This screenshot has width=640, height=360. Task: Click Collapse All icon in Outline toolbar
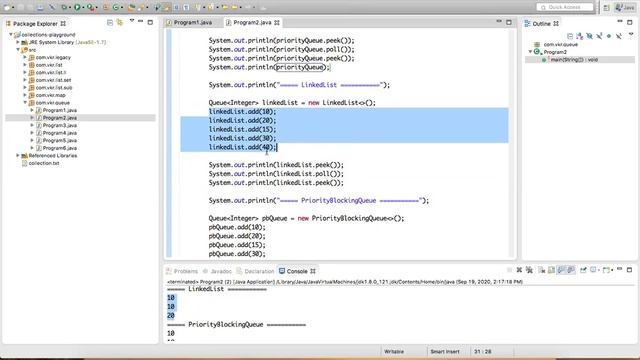570,36
